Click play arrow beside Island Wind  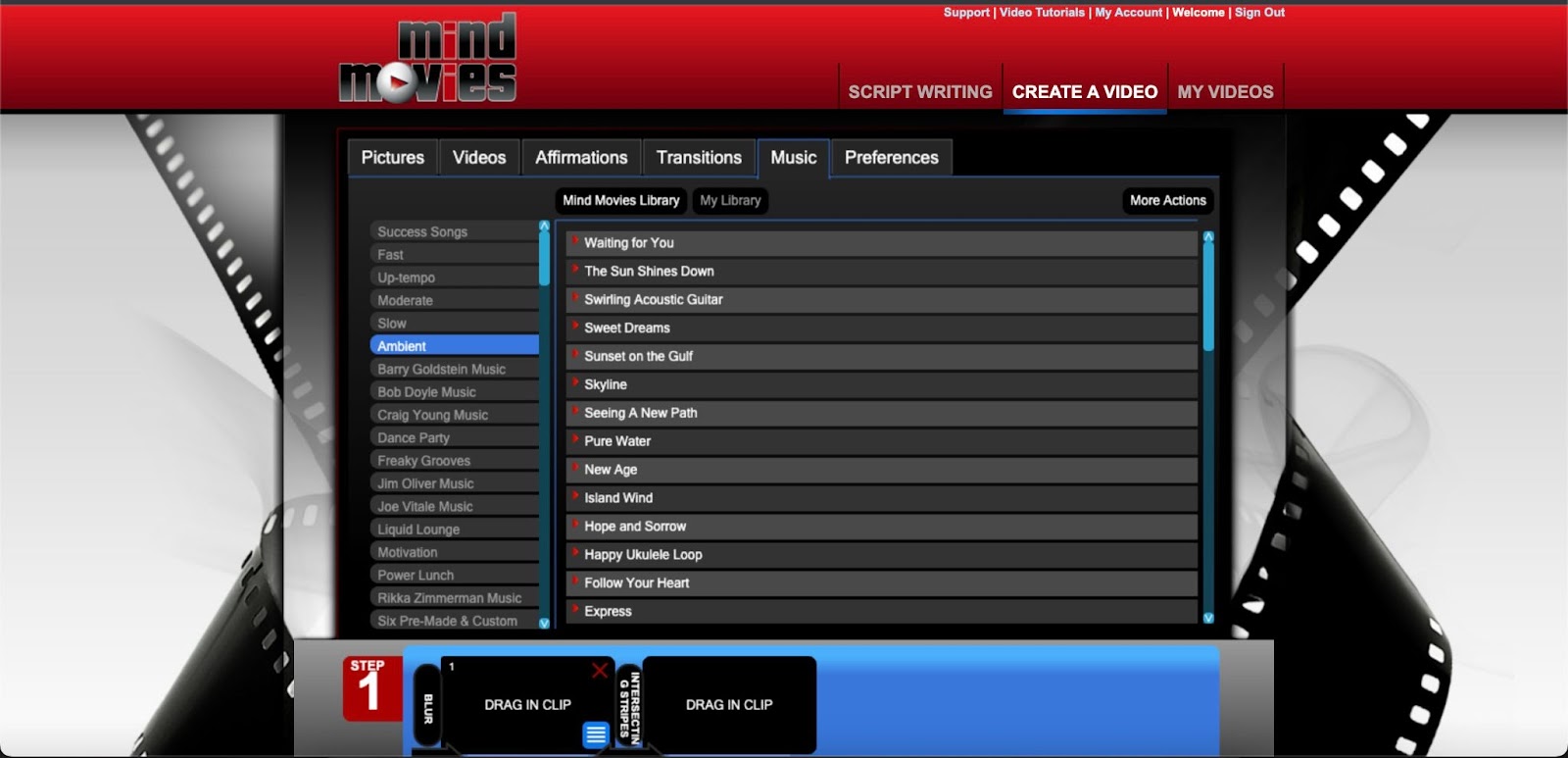(x=576, y=496)
